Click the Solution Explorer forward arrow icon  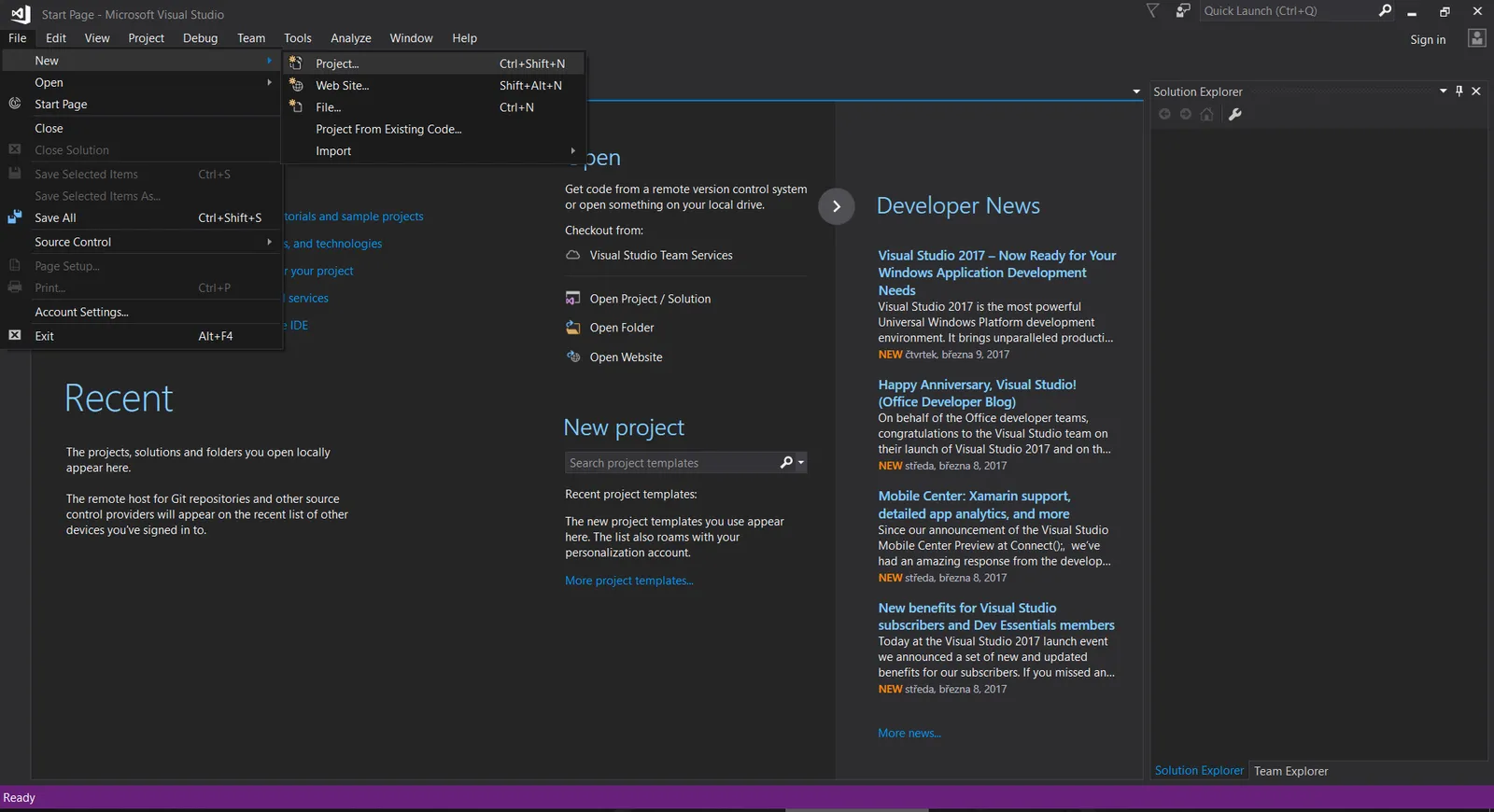[1185, 114]
